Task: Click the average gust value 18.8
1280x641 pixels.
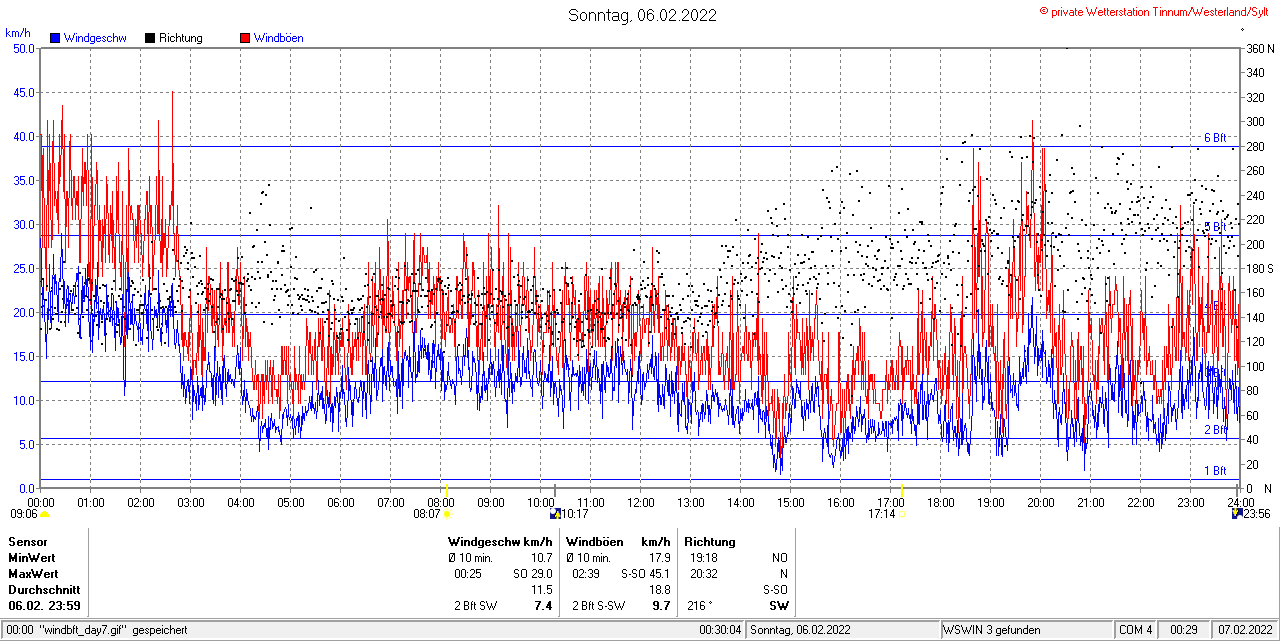Action: (x=659, y=590)
